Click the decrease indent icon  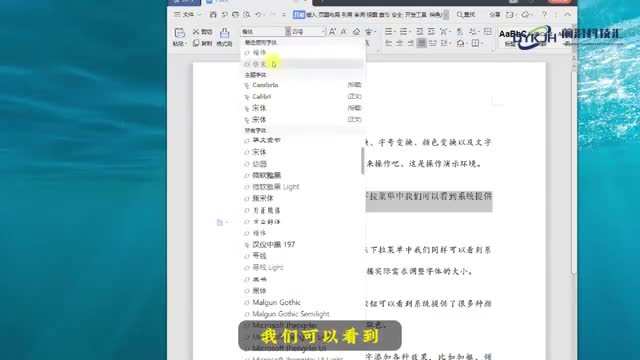[x=420, y=31]
